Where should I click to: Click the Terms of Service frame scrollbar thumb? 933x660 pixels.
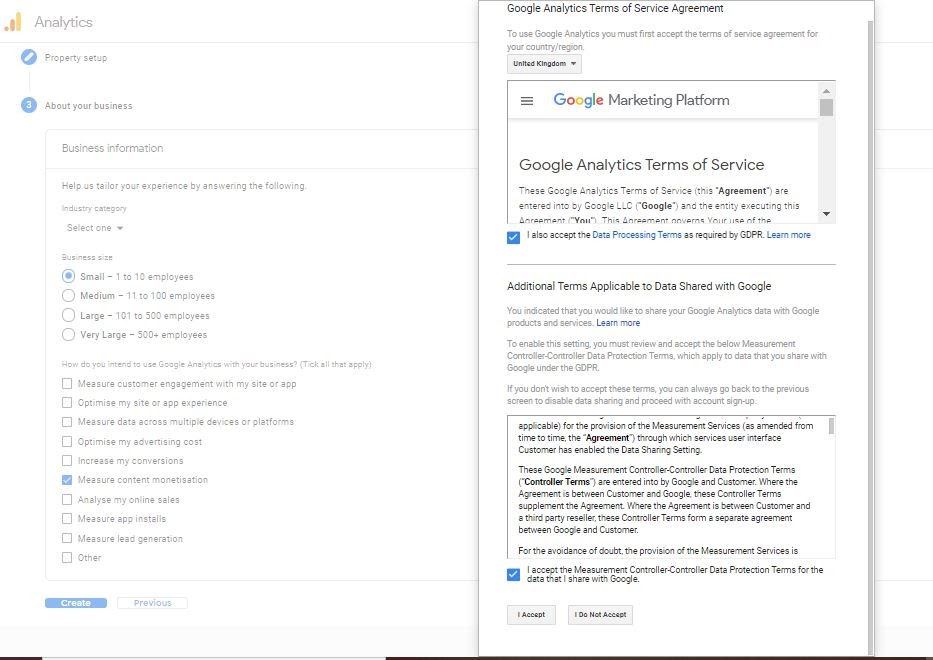[826, 108]
